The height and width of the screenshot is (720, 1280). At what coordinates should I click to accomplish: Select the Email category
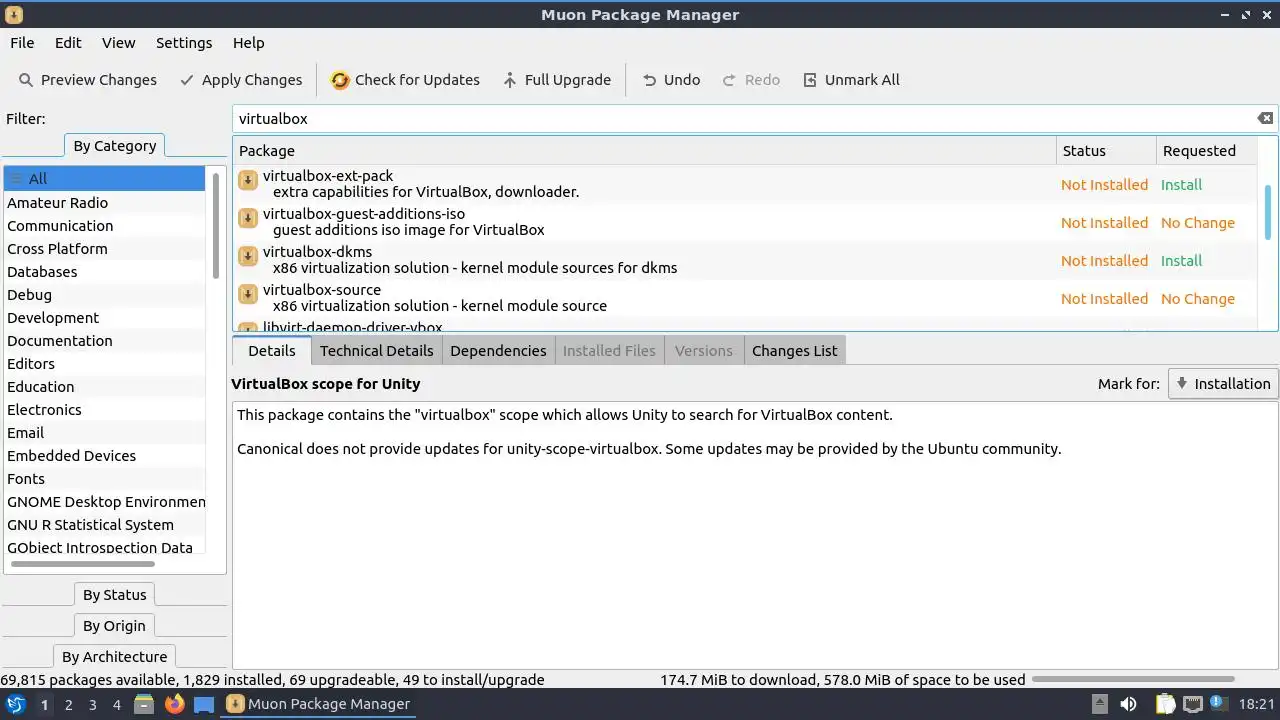pyautogui.click(x=104, y=433)
